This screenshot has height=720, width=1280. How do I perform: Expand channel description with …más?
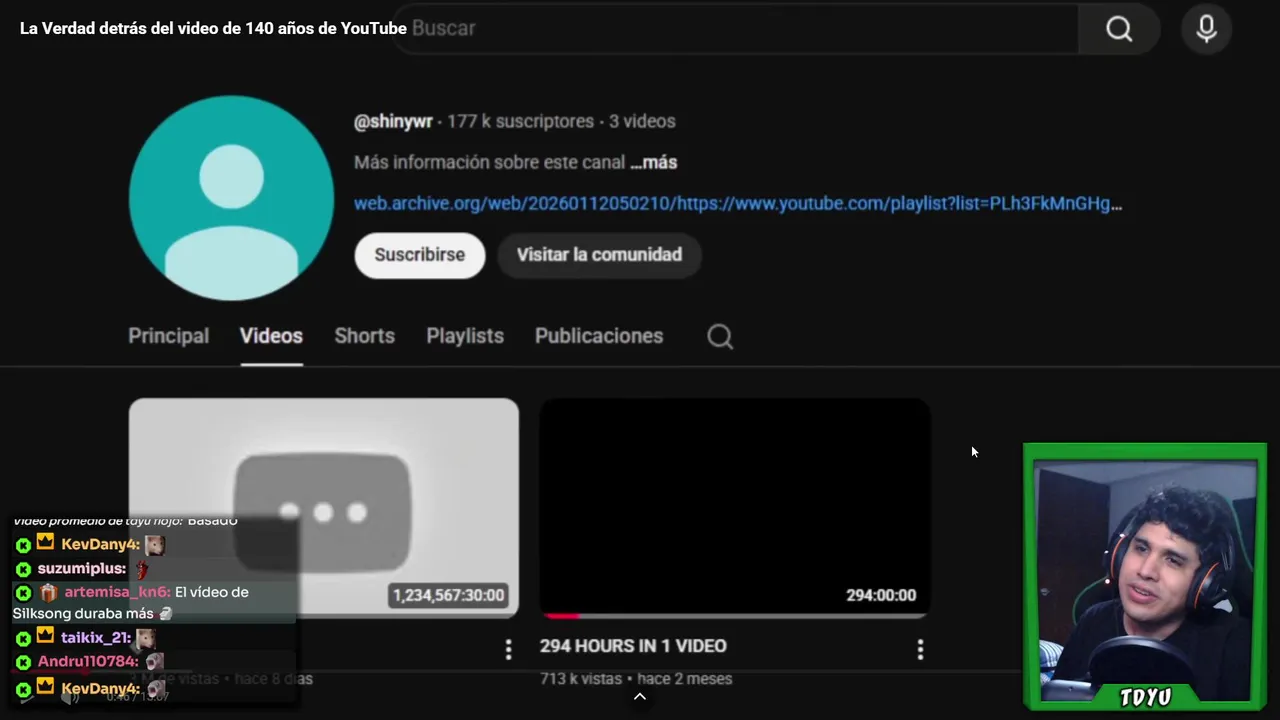pos(654,162)
